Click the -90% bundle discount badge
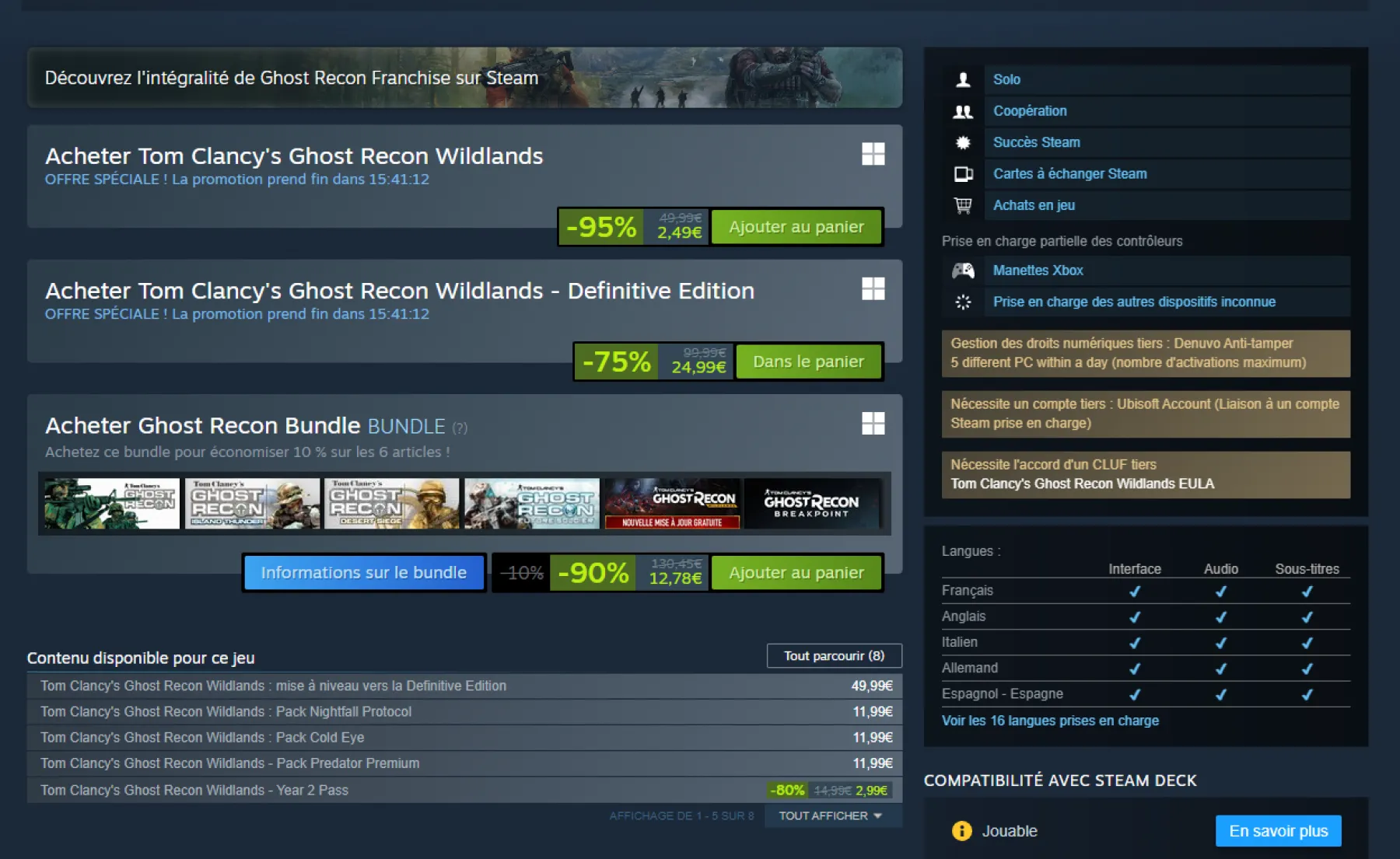Screen dimensions: 1400x859 click(x=593, y=573)
